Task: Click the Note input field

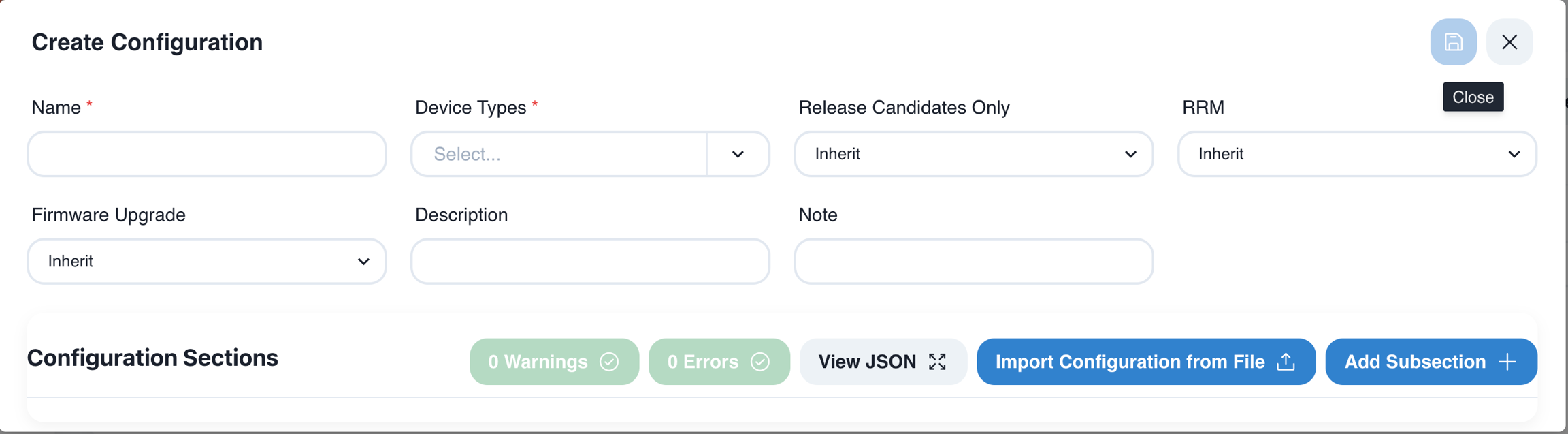Action: click(x=973, y=262)
